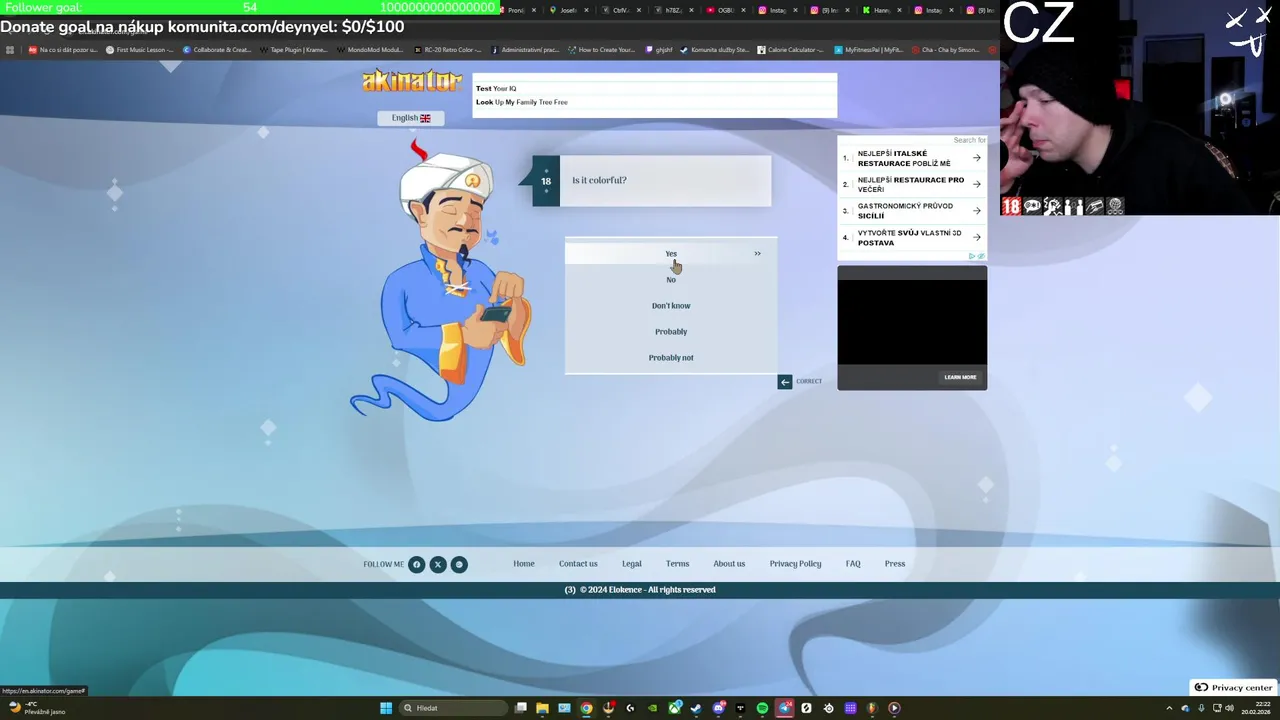Screen dimensions: 1280x720
Task: Open the English language selector
Action: point(411,118)
